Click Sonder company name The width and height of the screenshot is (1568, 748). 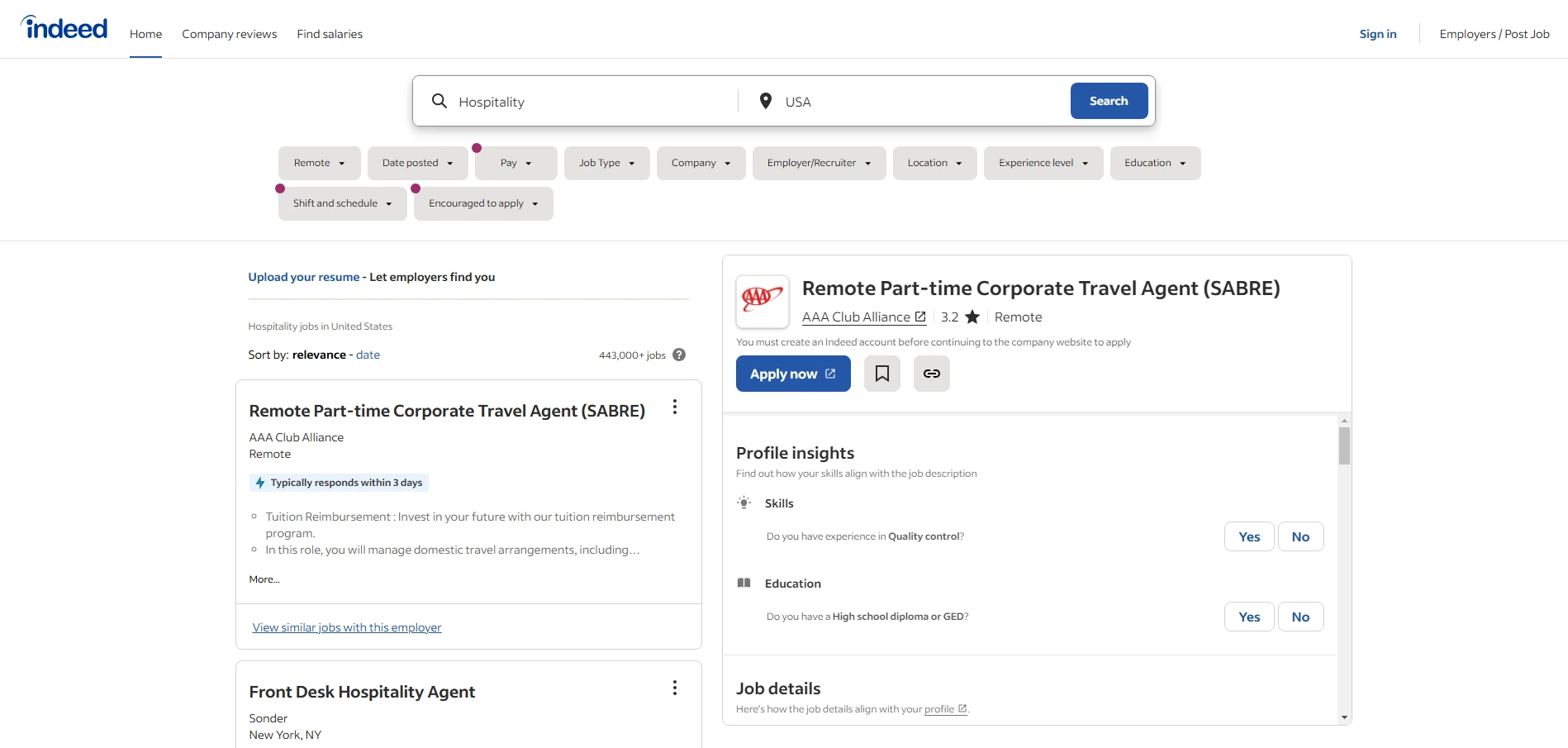pos(268,718)
